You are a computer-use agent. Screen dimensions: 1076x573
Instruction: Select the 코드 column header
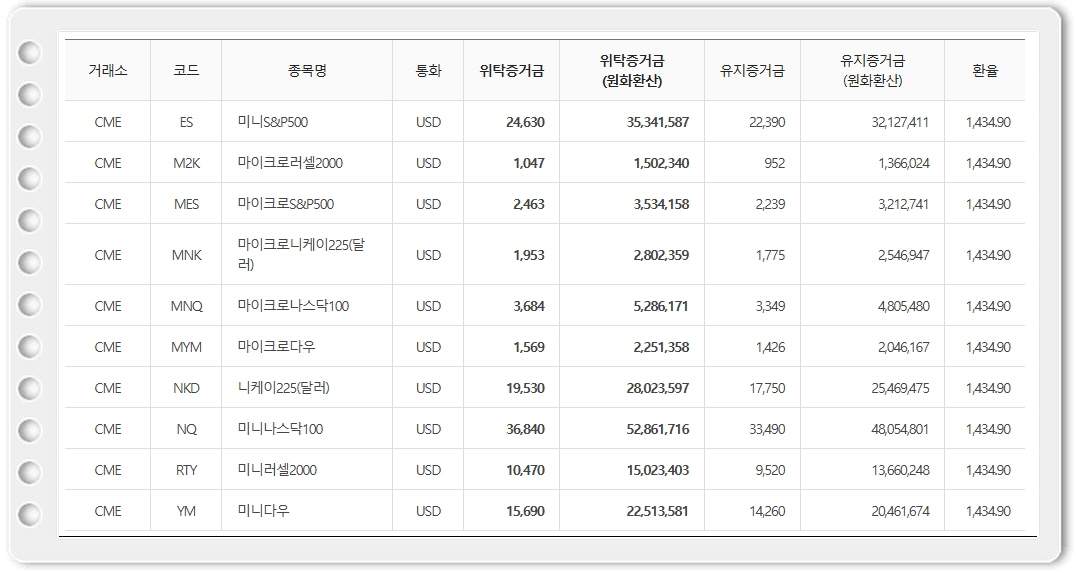(x=186, y=71)
